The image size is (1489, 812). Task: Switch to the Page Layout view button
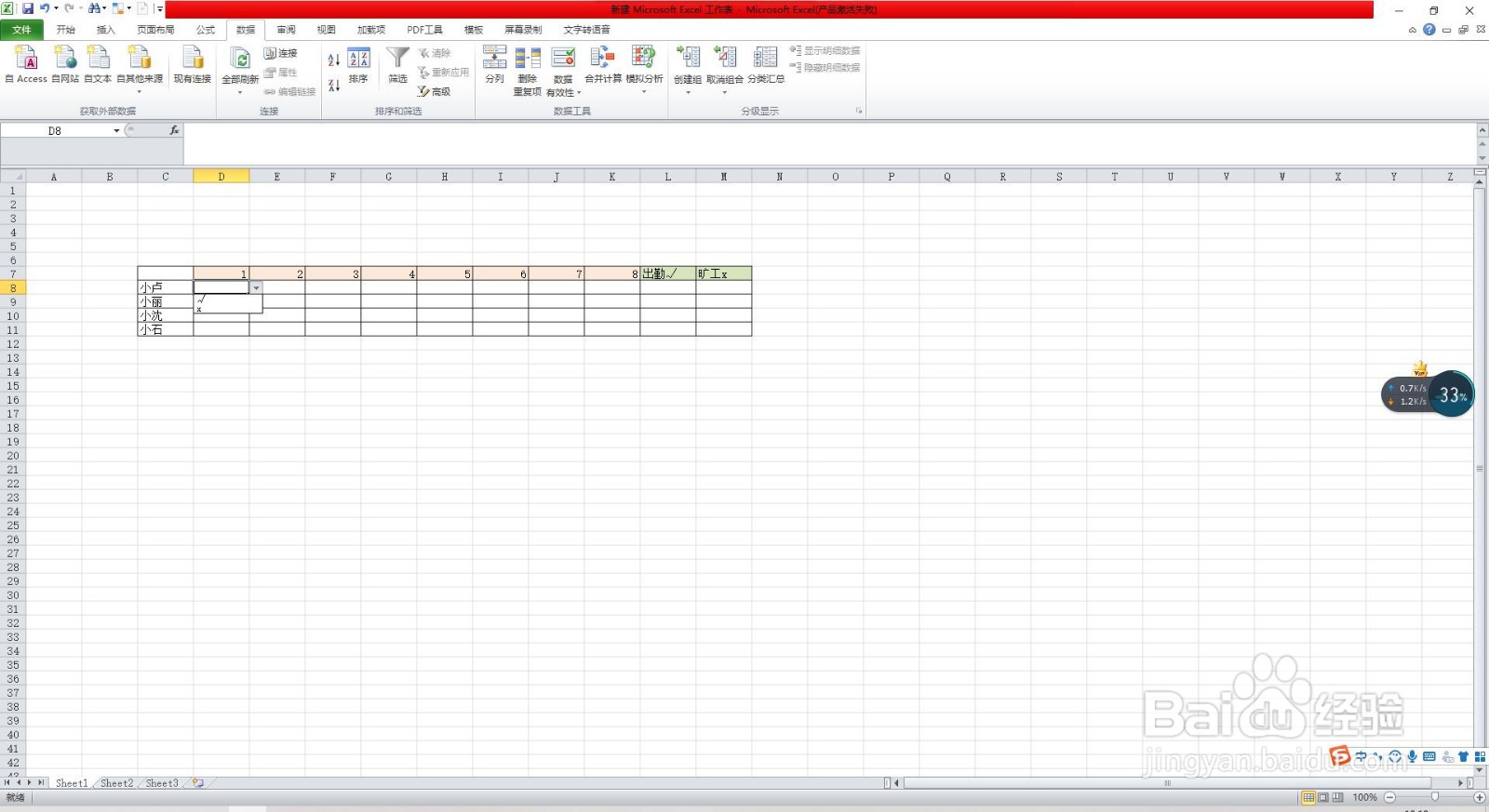[1323, 797]
